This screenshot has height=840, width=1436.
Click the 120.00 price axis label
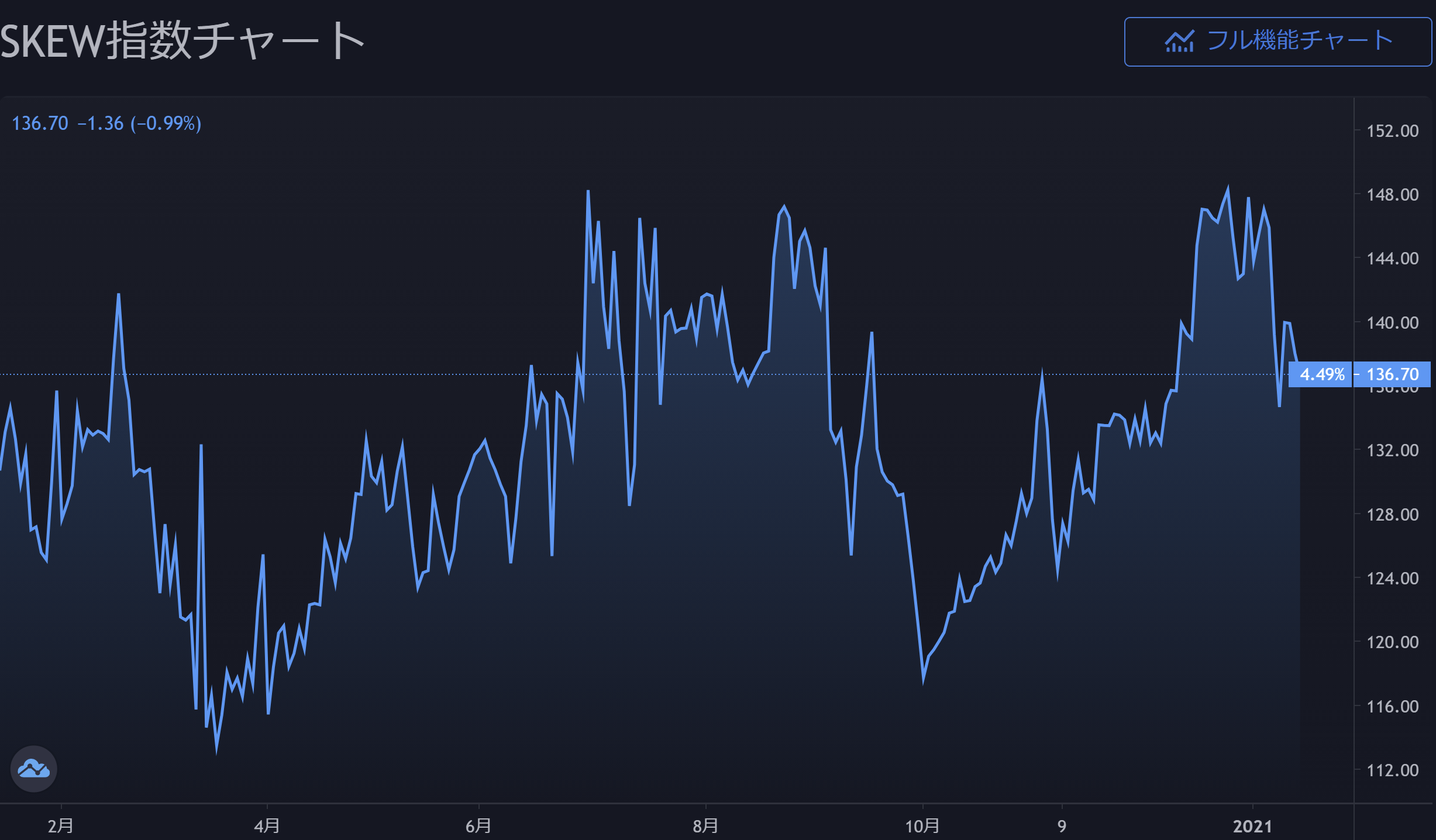coord(1392,642)
